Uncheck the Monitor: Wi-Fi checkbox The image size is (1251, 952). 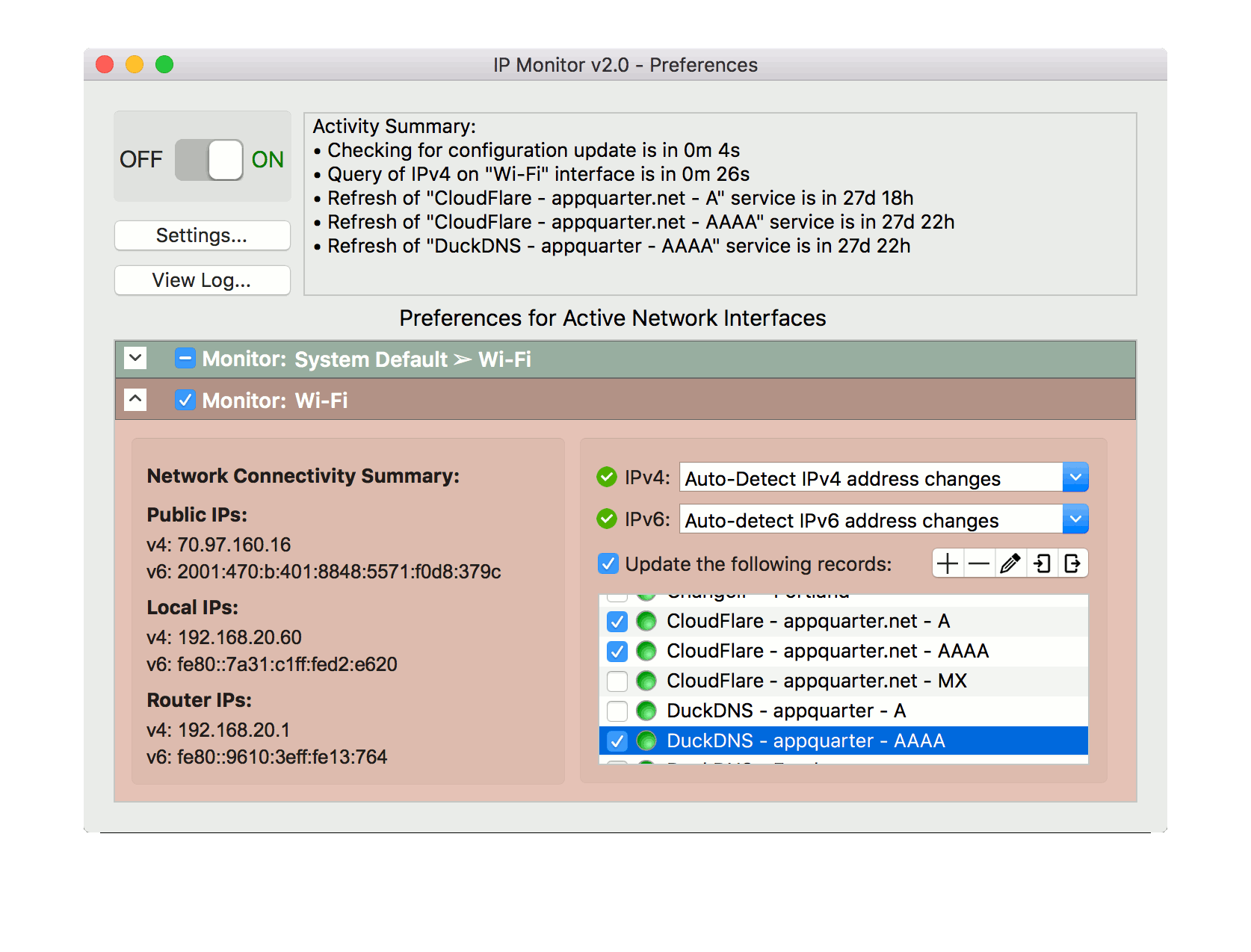tap(185, 401)
